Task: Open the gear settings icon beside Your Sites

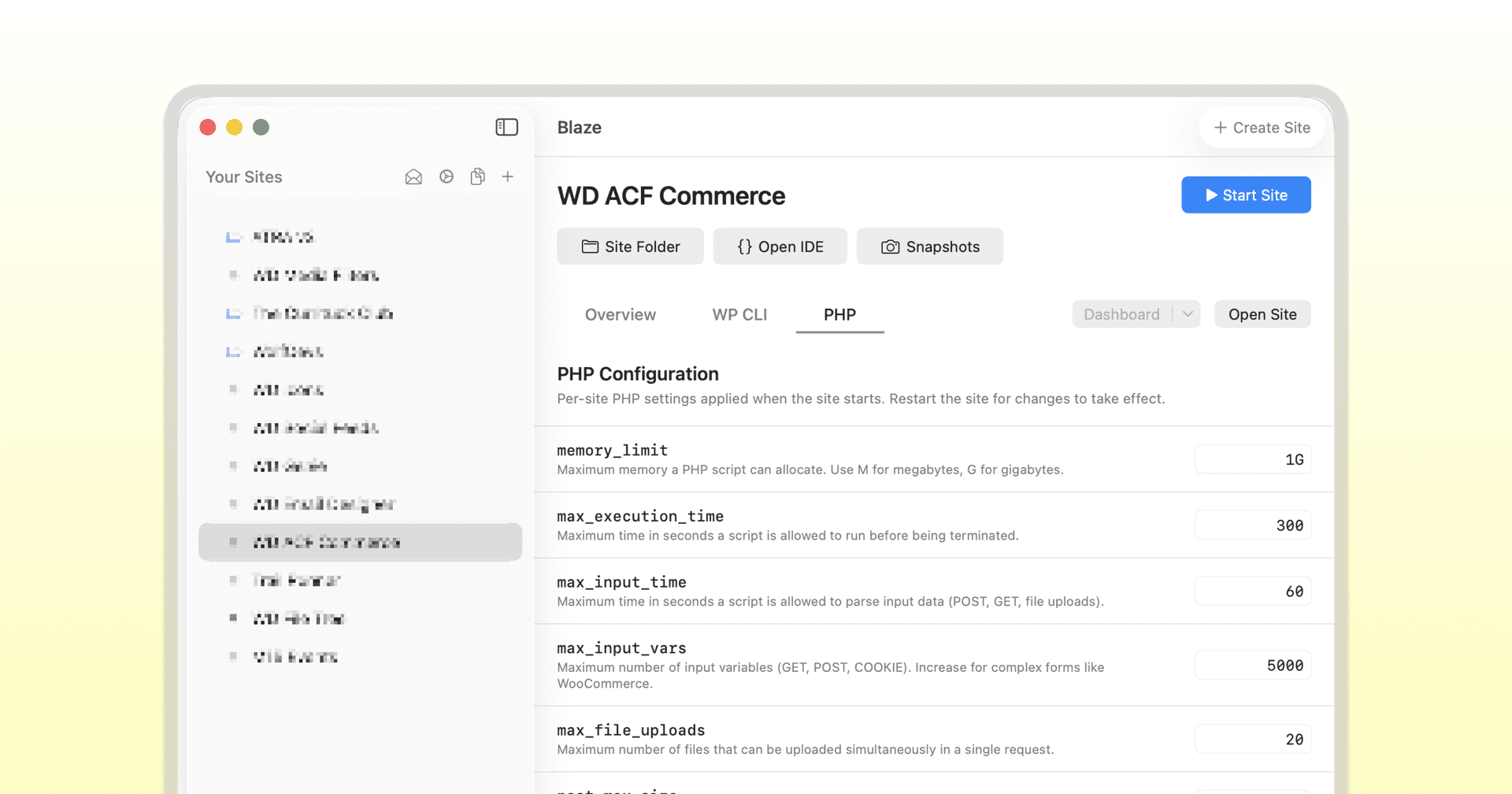Action: [447, 176]
